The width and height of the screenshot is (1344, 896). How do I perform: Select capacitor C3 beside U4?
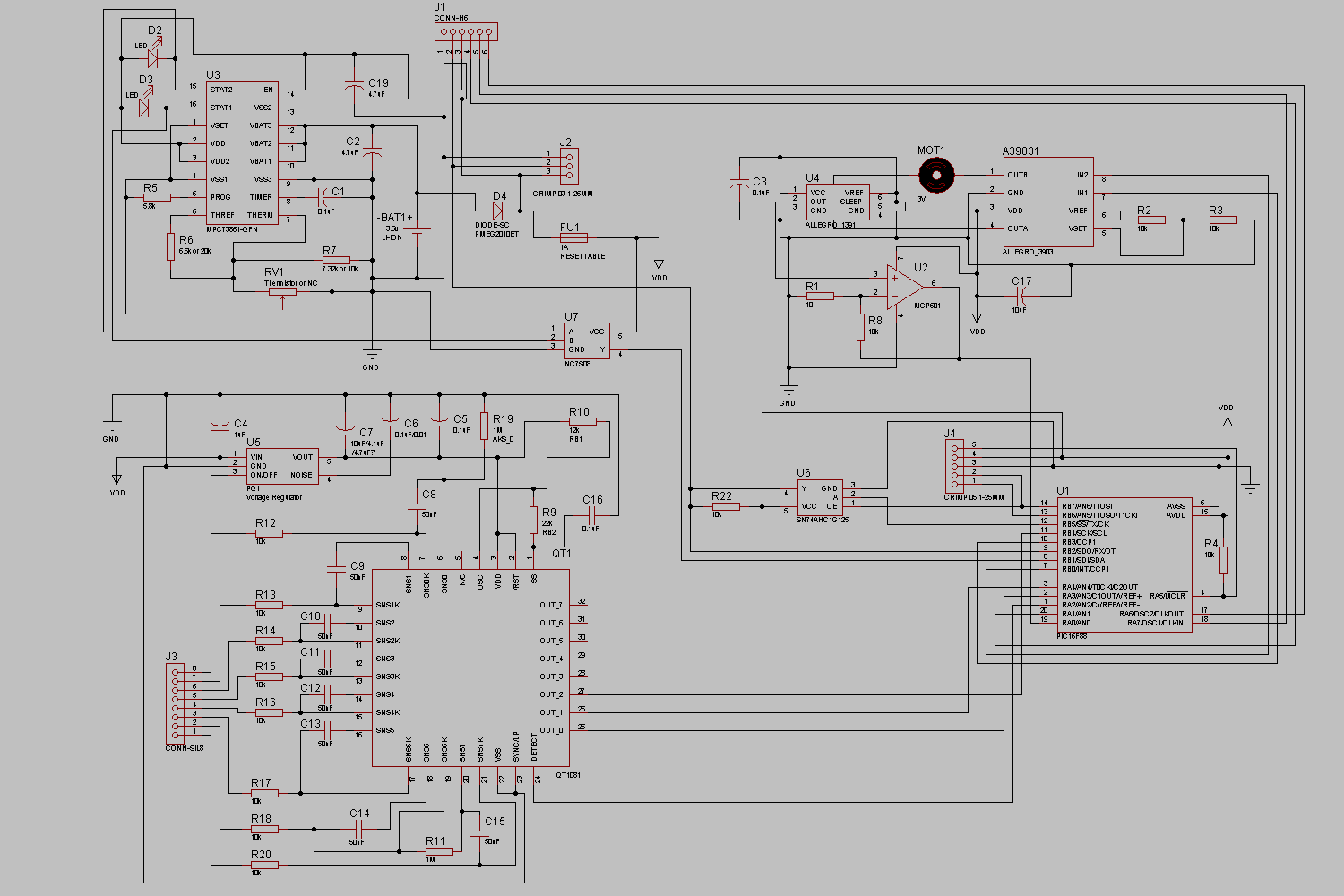(x=739, y=184)
